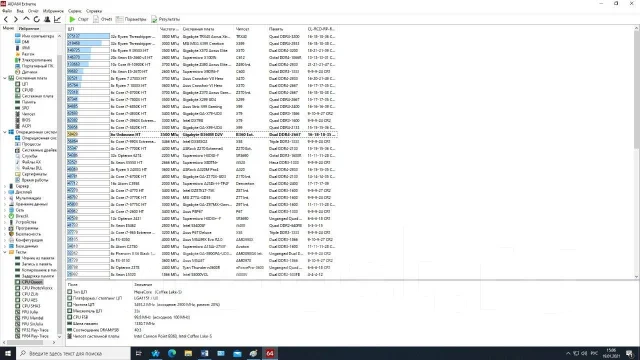
Task: Select the ЦП item under Системная плата
Action: point(25,84)
